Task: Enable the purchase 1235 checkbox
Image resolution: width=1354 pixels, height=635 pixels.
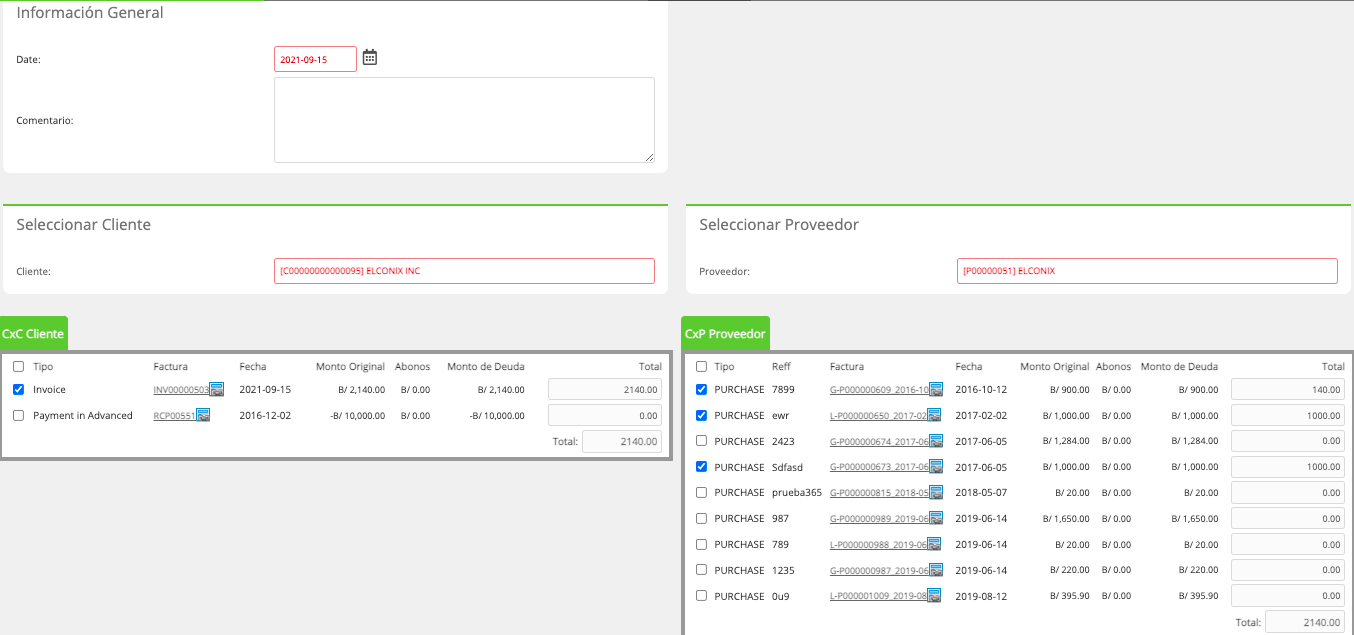Action: (701, 570)
